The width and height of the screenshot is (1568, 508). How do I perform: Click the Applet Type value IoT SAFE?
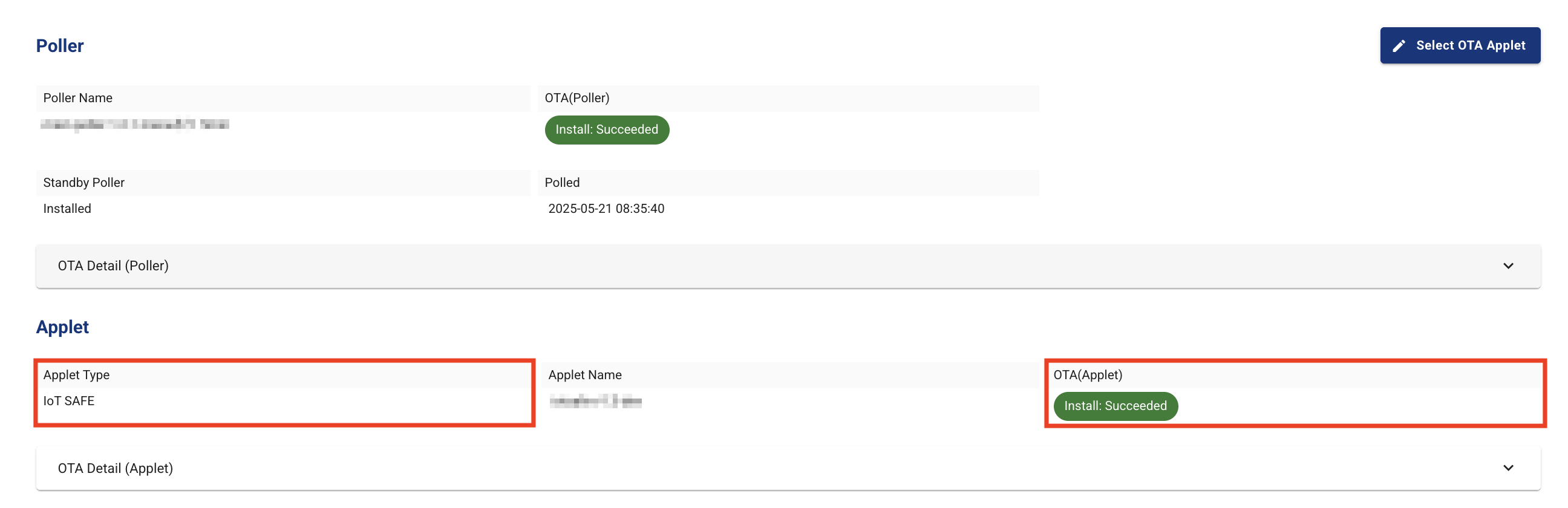(69, 401)
